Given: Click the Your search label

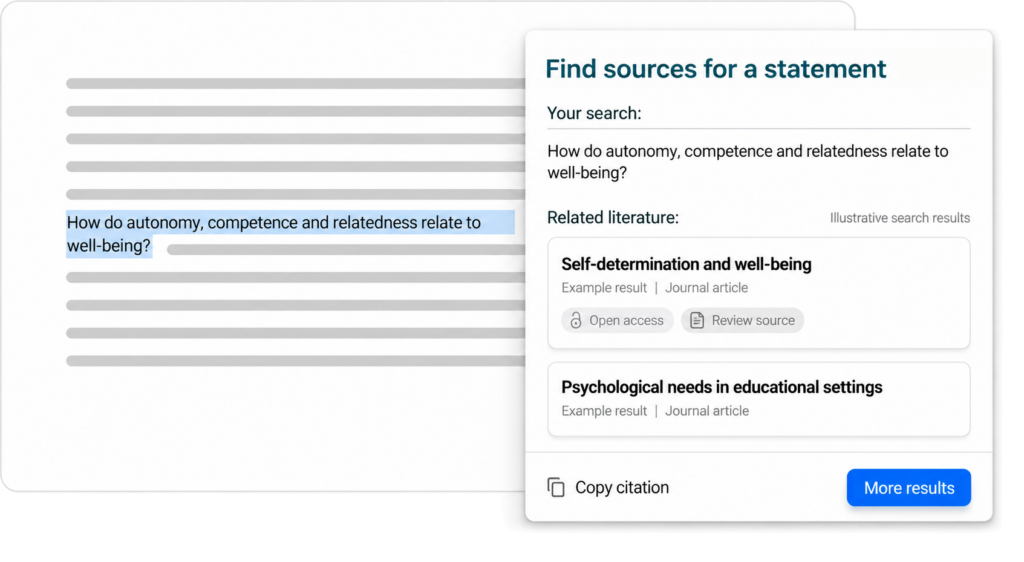Looking at the screenshot, I should [594, 114].
